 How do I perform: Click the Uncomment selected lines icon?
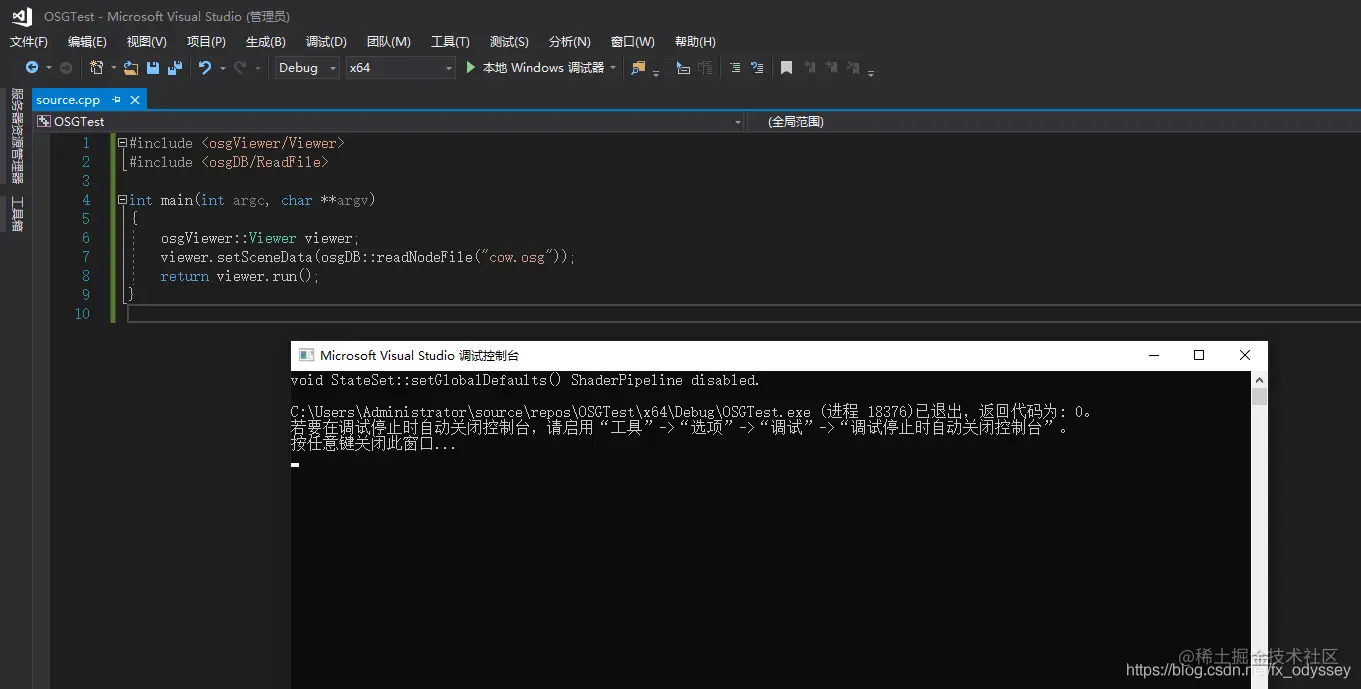click(757, 68)
